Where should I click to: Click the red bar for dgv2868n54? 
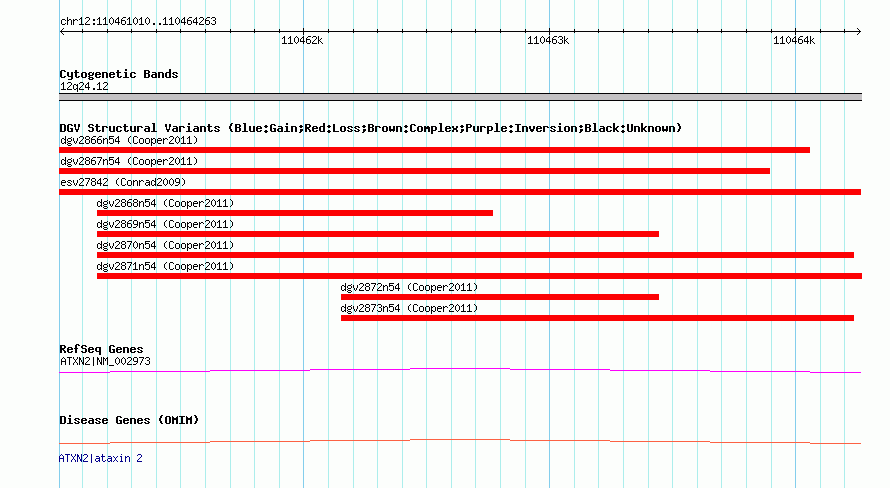click(295, 213)
